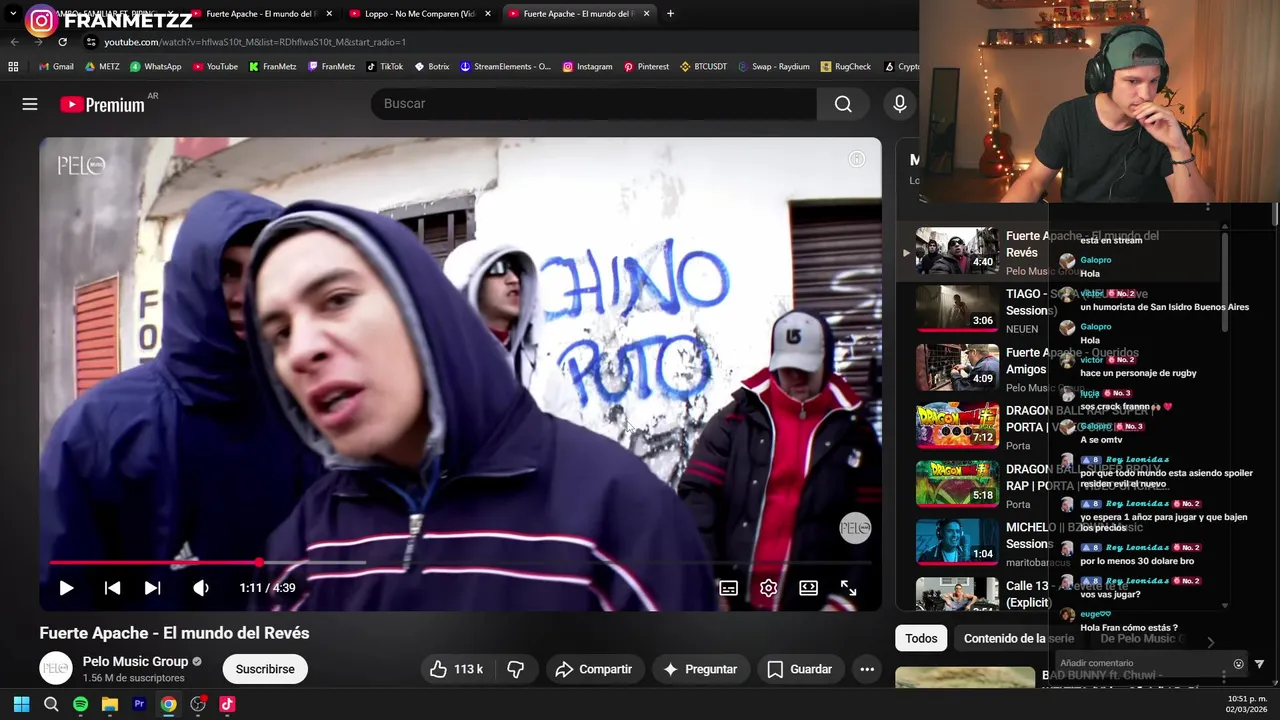Open Windows taskbar search

51,704
